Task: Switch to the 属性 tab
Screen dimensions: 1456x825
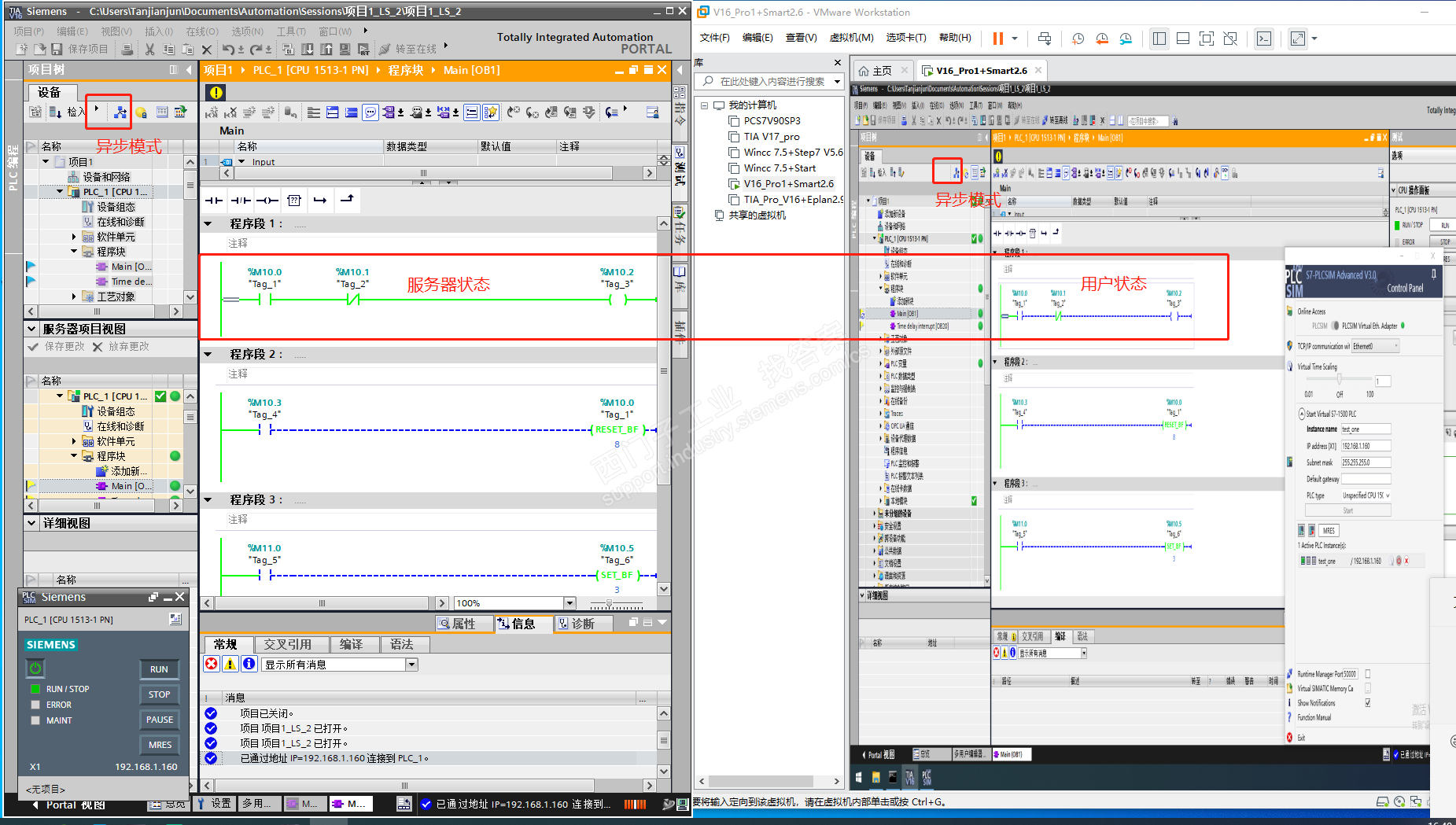Action: coord(464,624)
